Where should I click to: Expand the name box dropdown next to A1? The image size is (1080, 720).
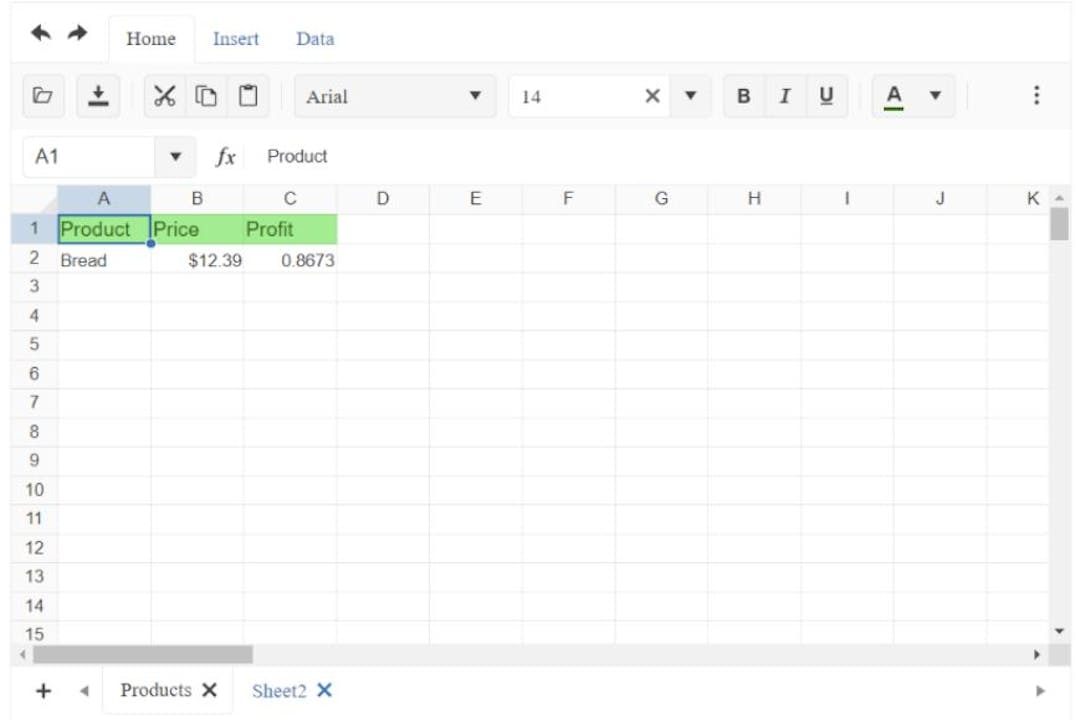175,156
